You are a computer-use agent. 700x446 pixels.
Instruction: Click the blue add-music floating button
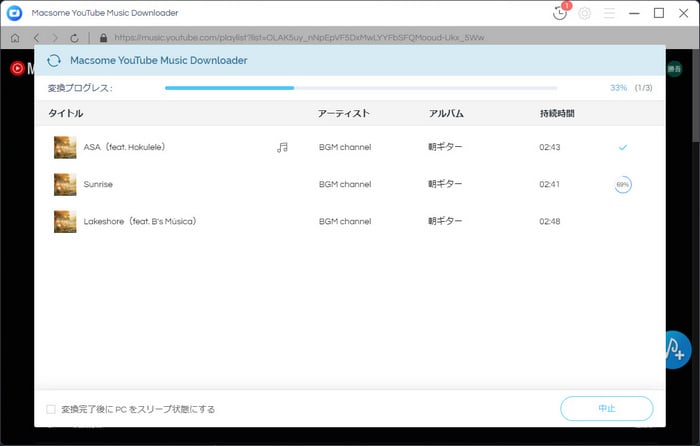(678, 350)
